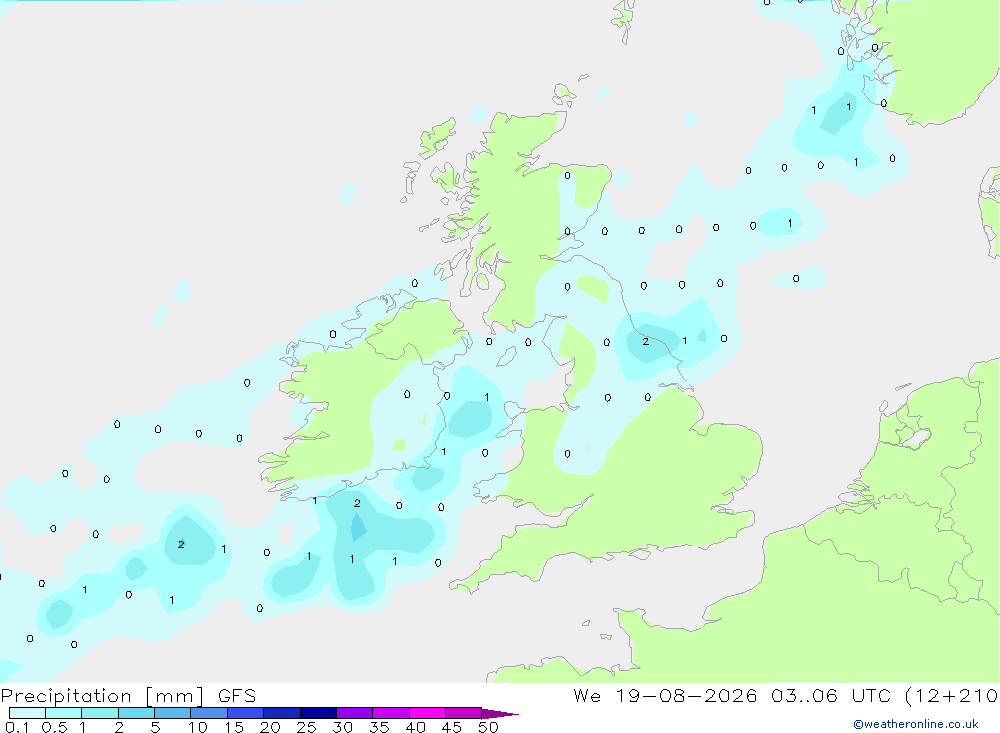This screenshot has width=1000, height=733.
Task: Click the 'We' weekday label
Action: click(x=587, y=695)
